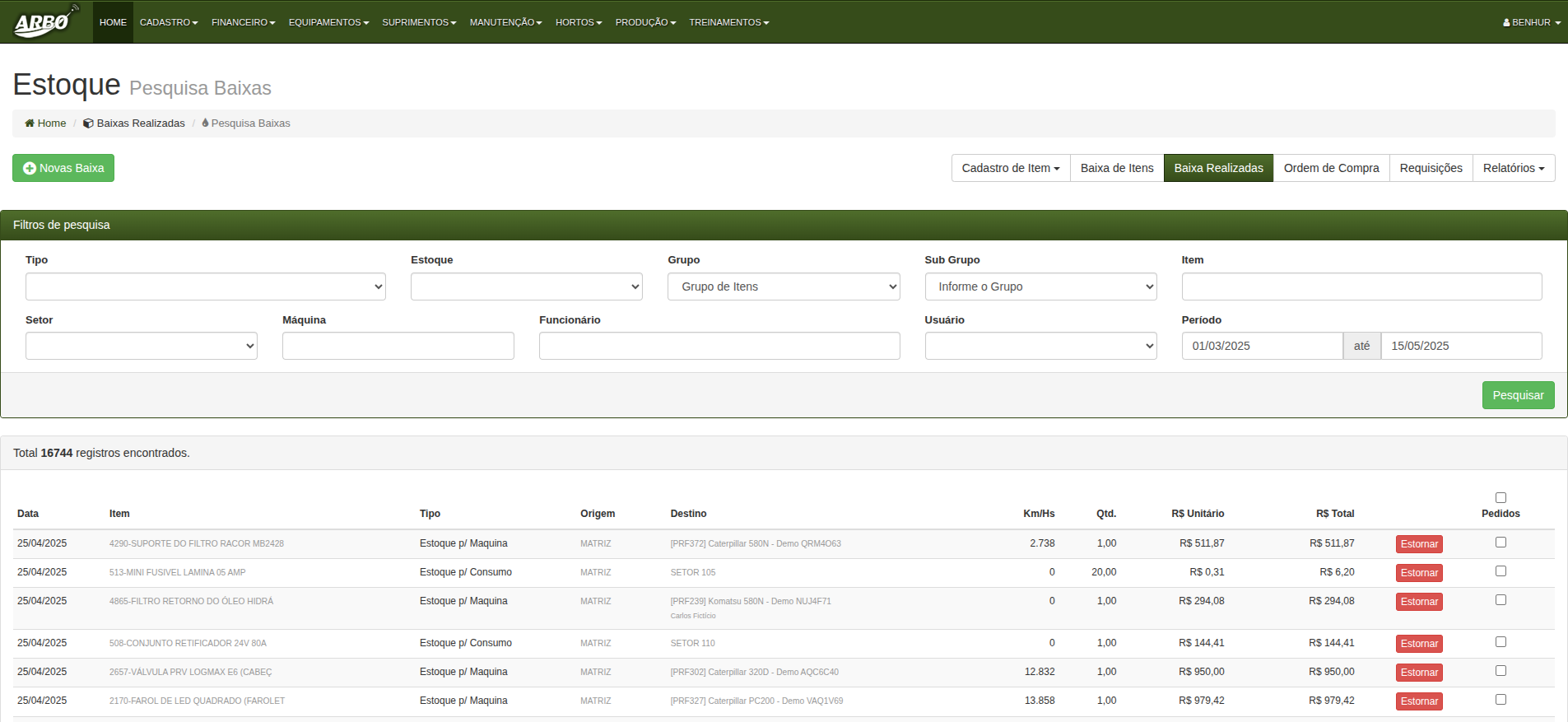The width and height of the screenshot is (1568, 722).
Task: Click the BENHUR user profile icon
Action: pyautogui.click(x=1505, y=23)
